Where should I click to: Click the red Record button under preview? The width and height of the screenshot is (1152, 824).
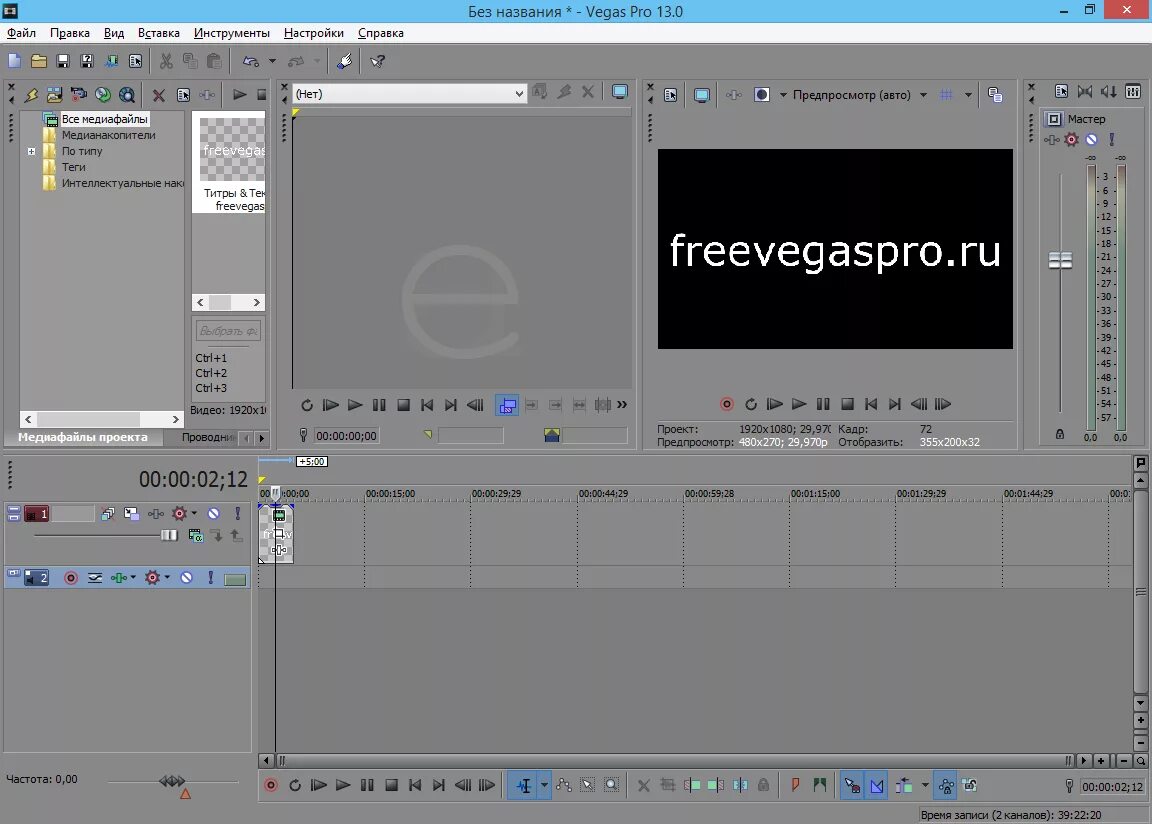click(727, 404)
